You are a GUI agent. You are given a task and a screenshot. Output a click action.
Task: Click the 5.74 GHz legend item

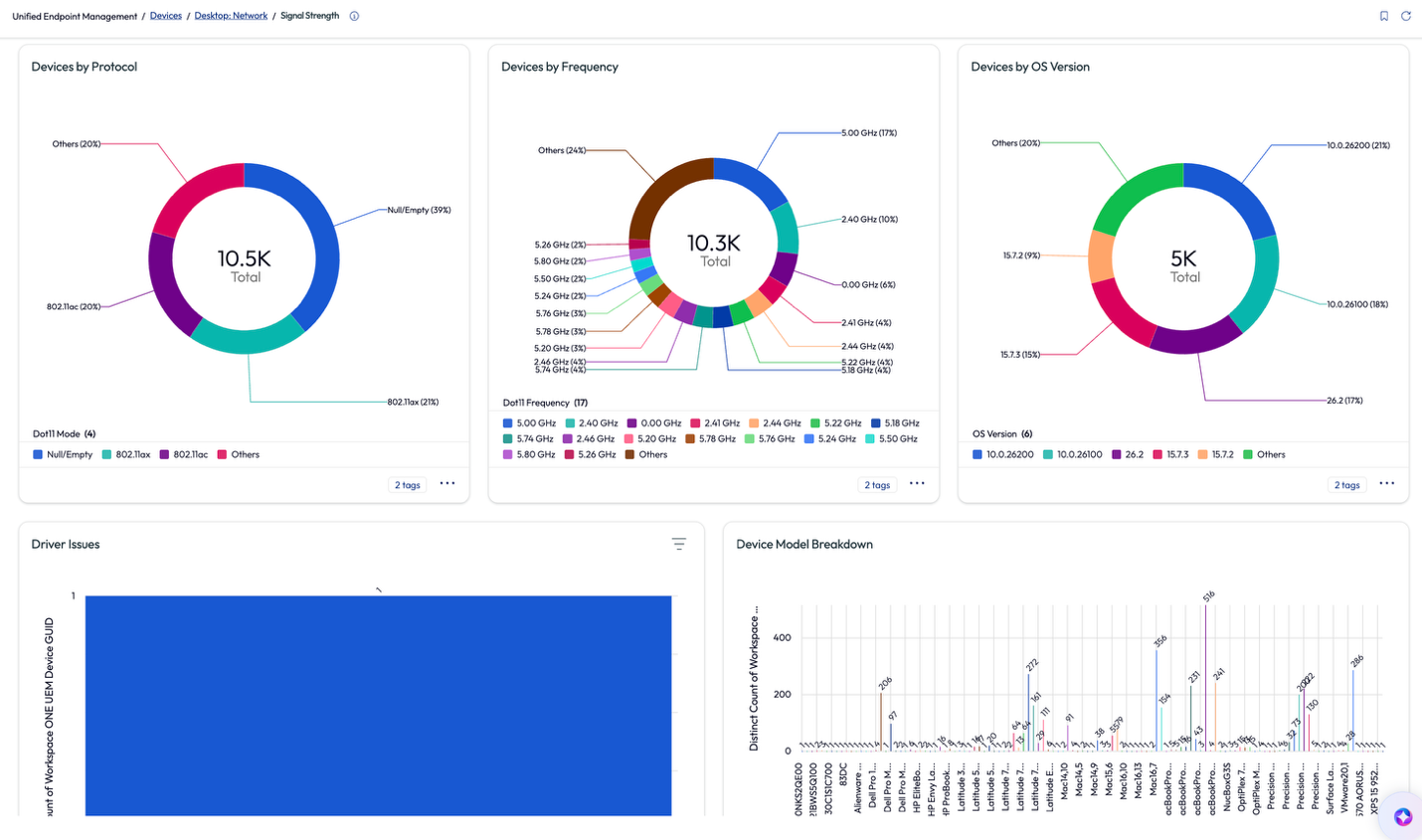click(529, 438)
